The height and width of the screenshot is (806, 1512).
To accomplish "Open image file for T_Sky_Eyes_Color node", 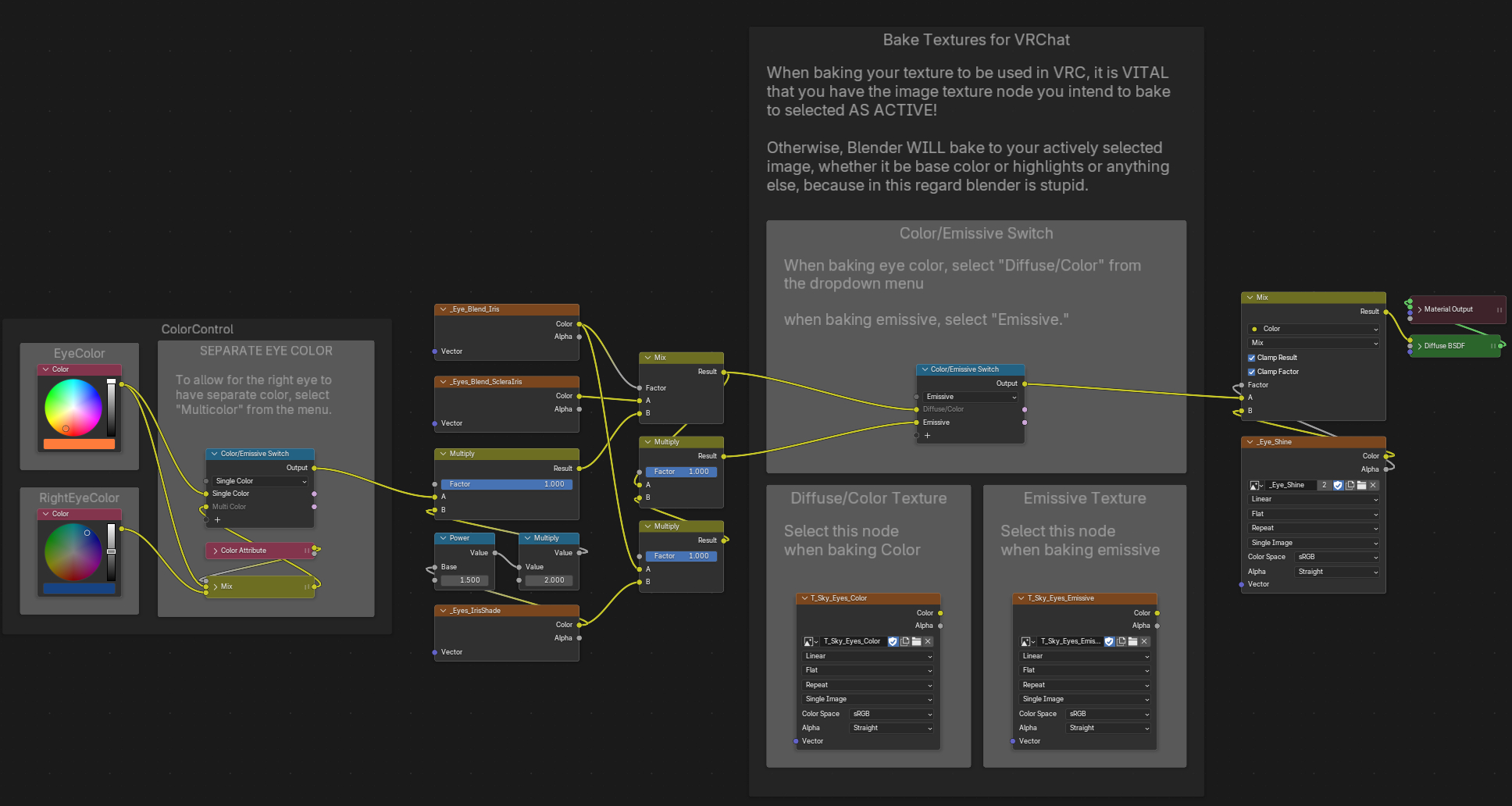I will pos(916,641).
